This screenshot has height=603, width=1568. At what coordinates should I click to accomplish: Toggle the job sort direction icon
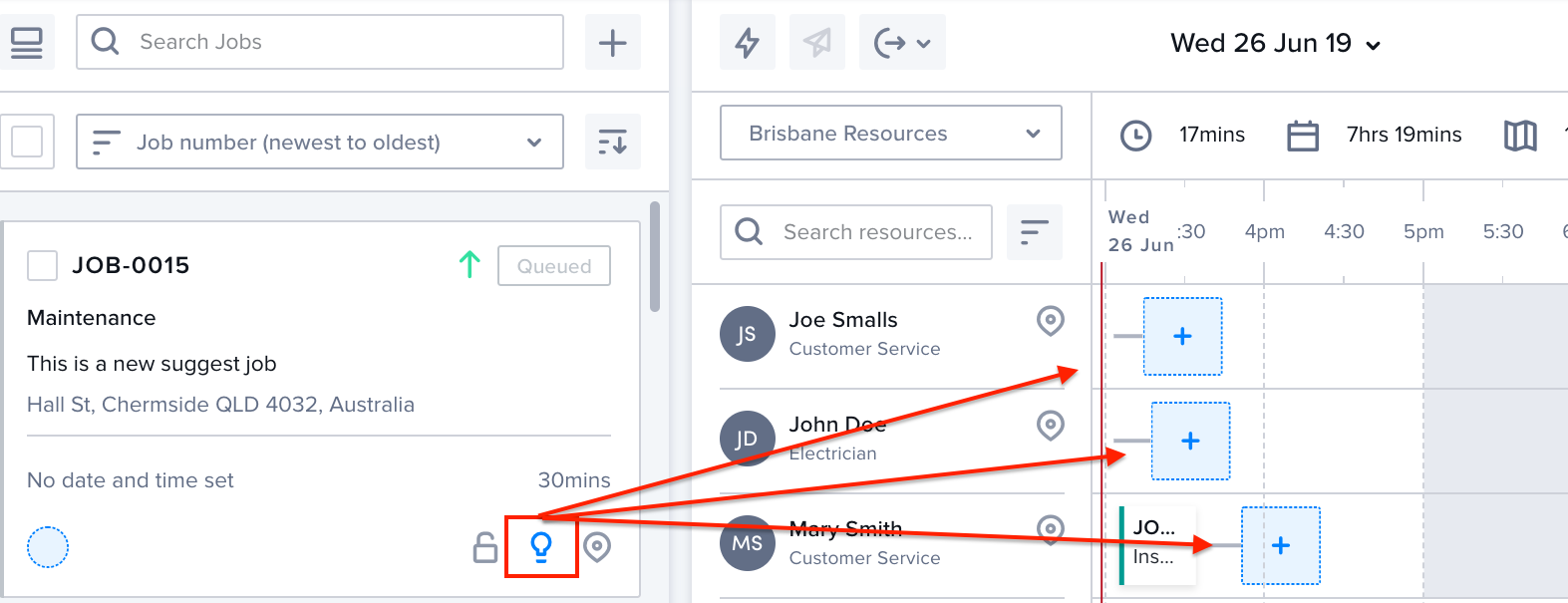(612, 142)
